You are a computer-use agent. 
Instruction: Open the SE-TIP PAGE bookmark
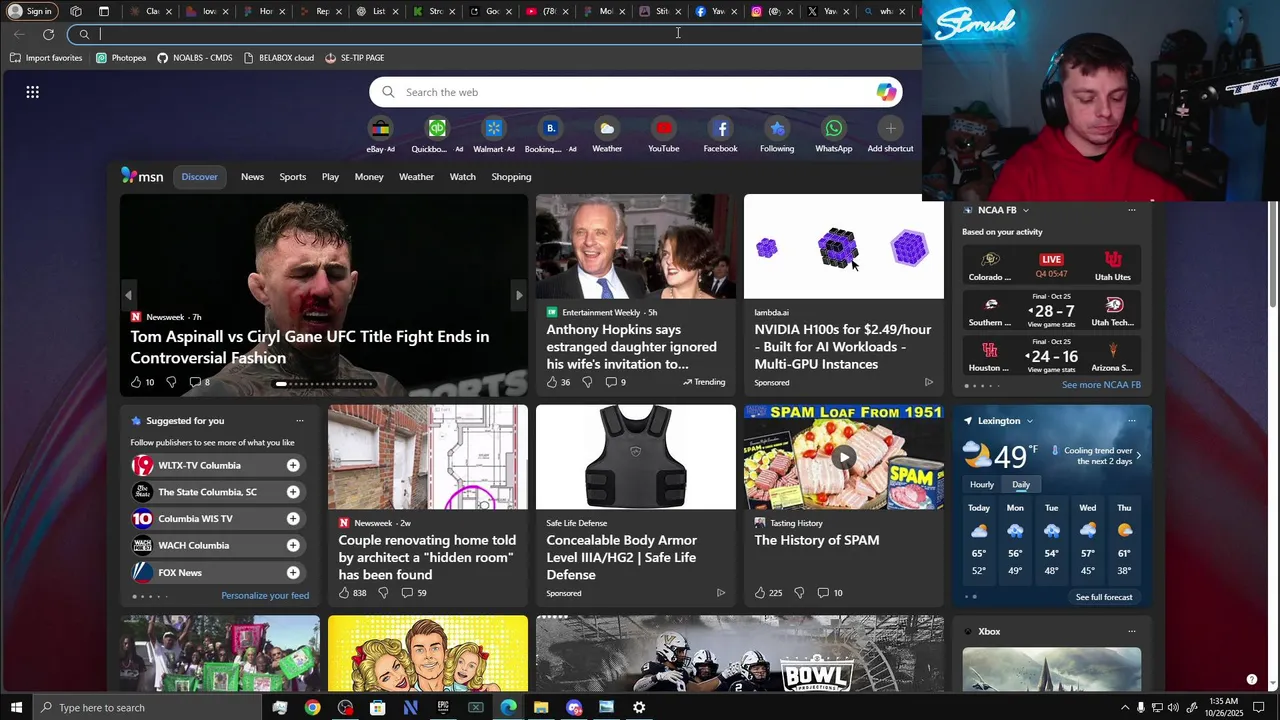click(x=355, y=58)
